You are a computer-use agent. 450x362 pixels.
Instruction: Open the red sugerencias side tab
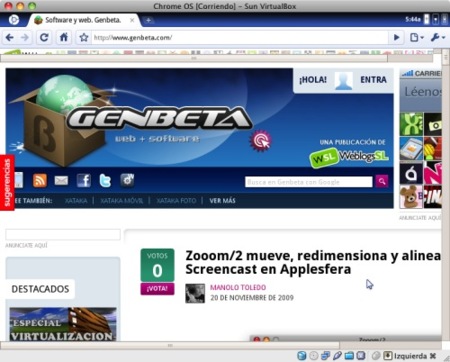pyautogui.click(x=7, y=182)
